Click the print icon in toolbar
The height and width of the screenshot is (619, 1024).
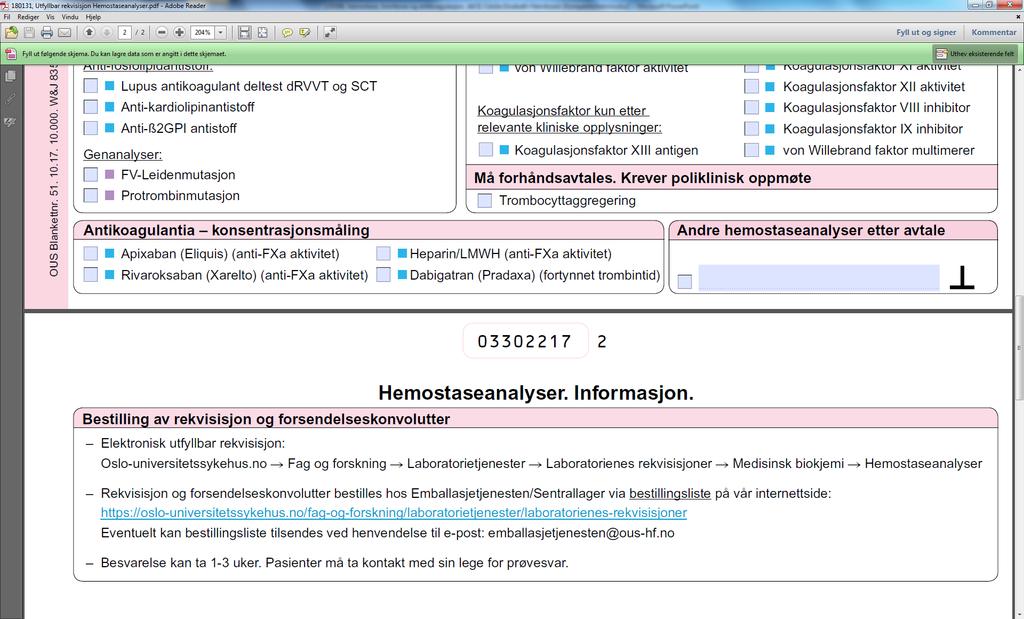click(x=46, y=32)
